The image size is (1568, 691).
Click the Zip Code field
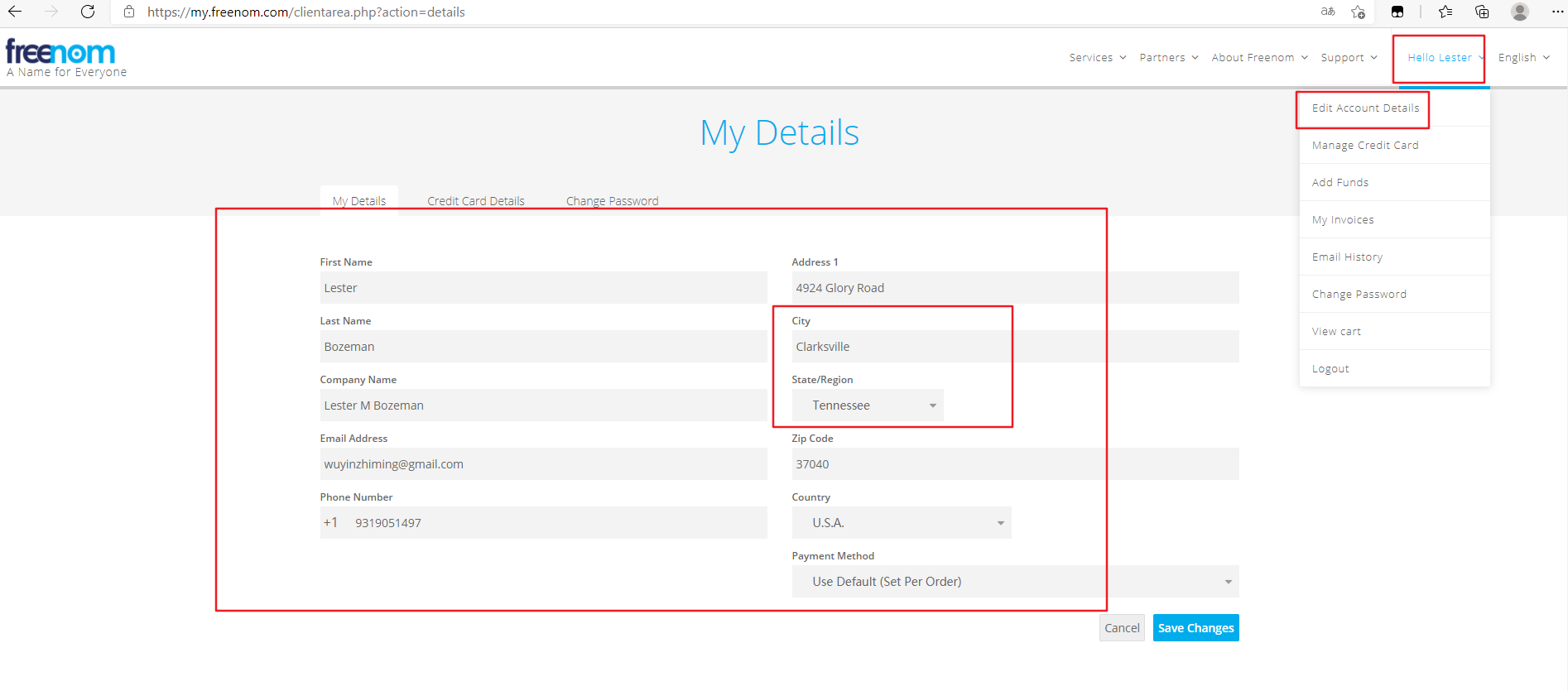(1015, 464)
